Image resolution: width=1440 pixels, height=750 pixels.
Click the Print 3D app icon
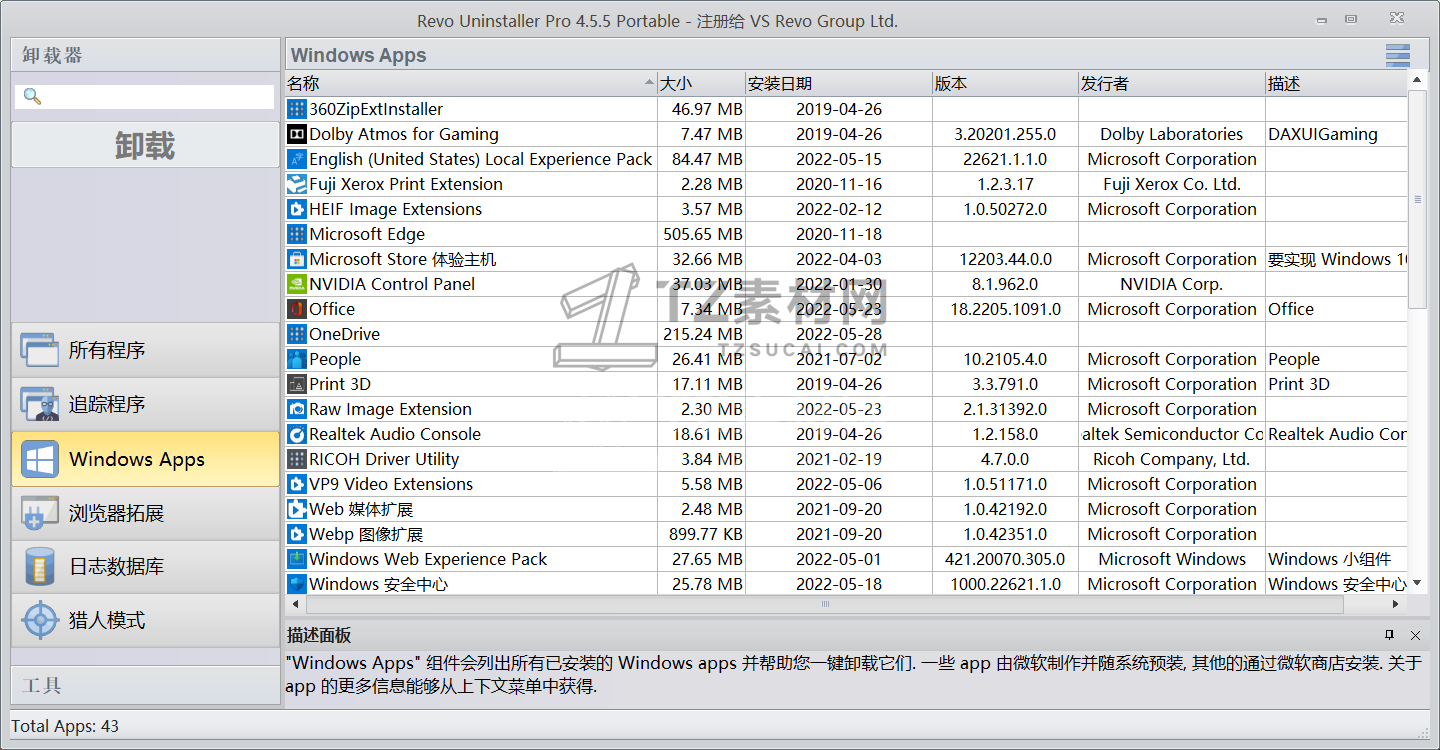[x=296, y=384]
